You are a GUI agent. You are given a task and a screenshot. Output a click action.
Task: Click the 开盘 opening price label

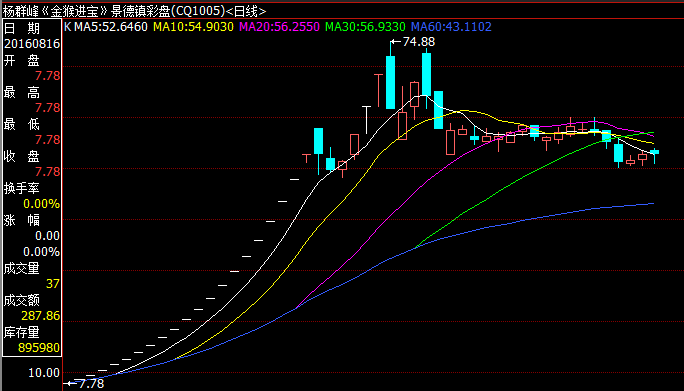(22, 60)
